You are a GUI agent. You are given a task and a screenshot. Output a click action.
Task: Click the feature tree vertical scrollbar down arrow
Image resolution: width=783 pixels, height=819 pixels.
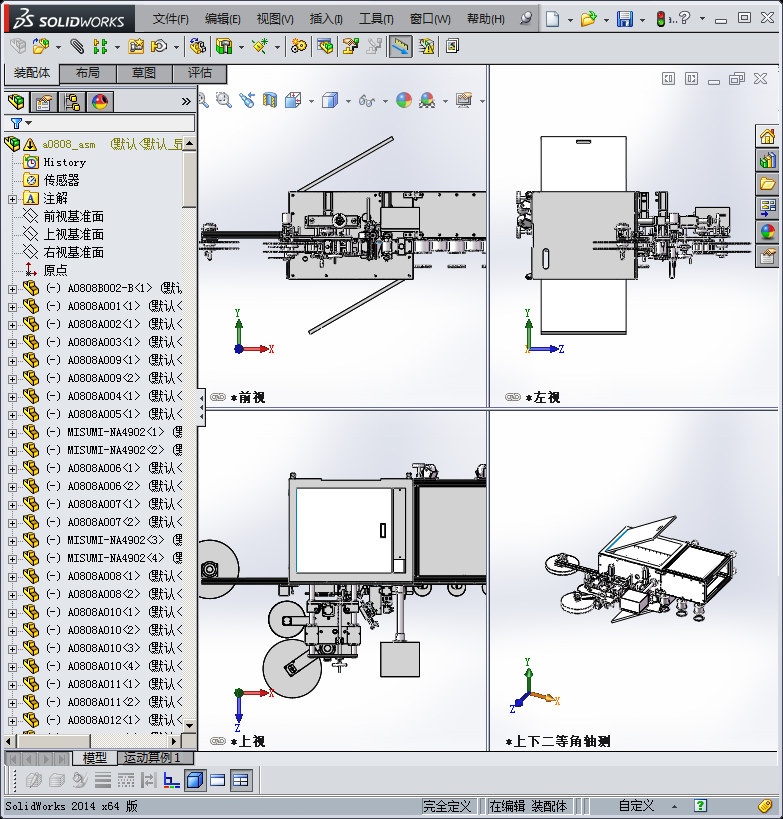(x=190, y=726)
